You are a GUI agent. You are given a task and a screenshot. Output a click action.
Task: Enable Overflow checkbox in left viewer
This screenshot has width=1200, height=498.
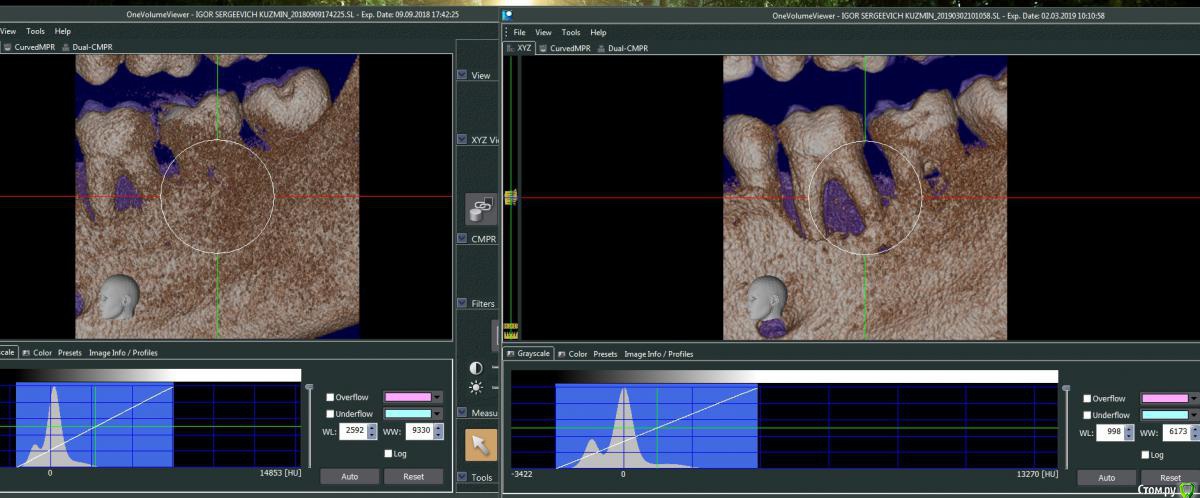coord(330,397)
